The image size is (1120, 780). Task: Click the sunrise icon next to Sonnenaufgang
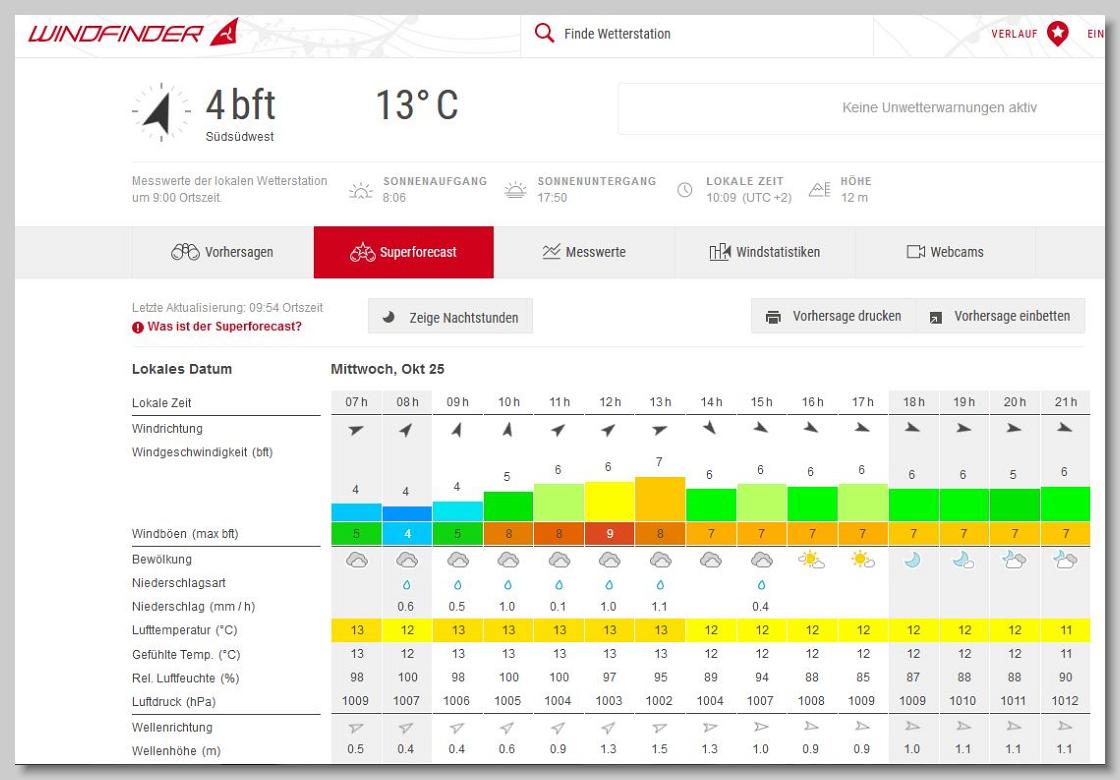(361, 190)
